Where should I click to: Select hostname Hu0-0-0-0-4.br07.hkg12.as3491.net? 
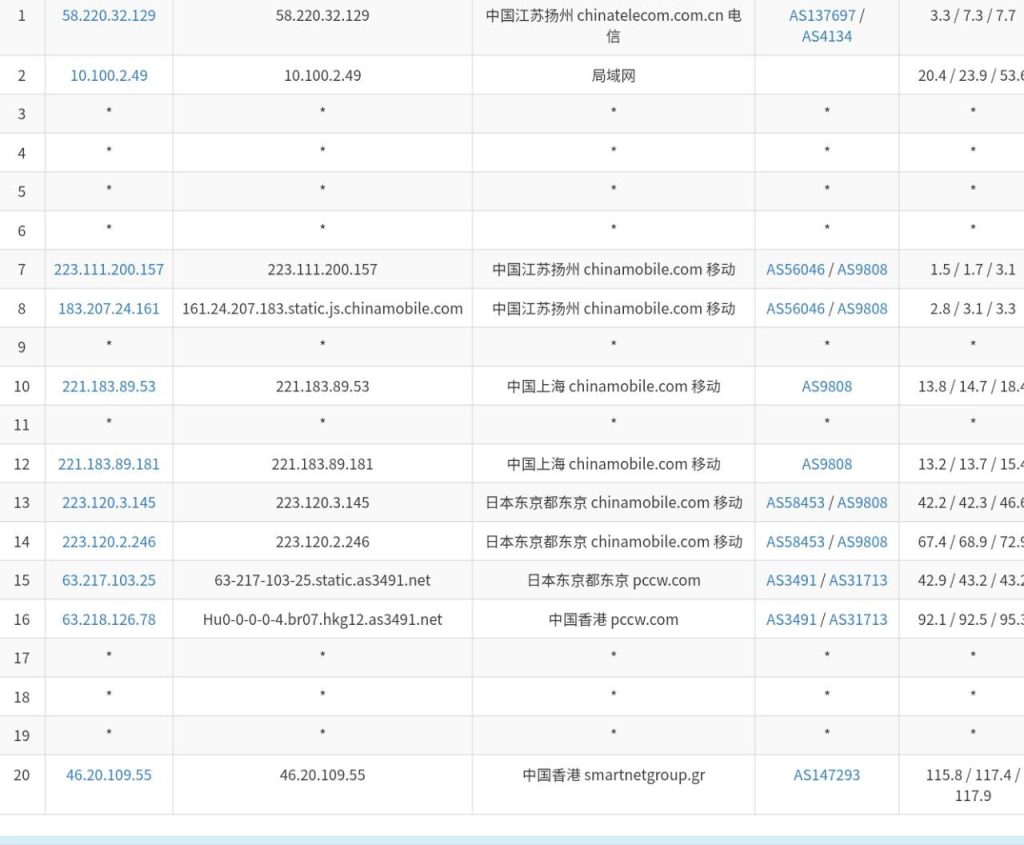click(323, 620)
